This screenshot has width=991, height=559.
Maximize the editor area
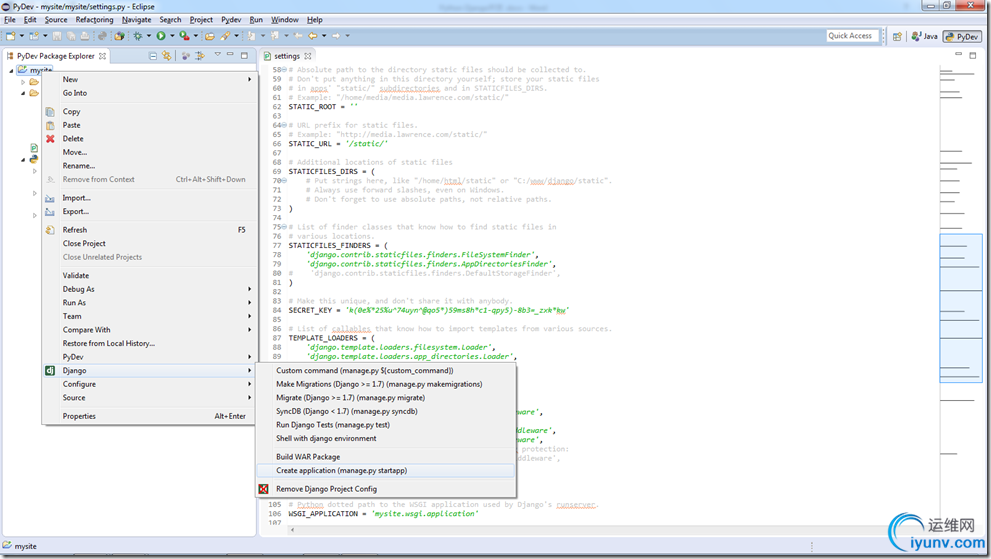click(x=973, y=55)
